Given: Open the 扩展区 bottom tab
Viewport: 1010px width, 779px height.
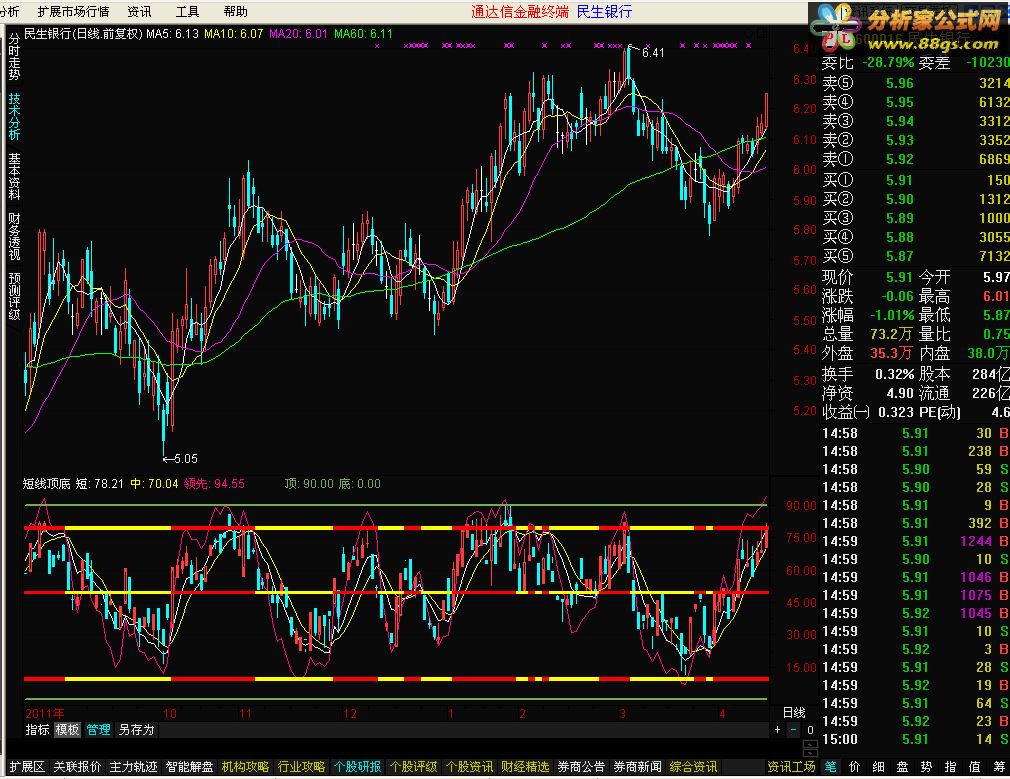Looking at the screenshot, I should [27, 767].
